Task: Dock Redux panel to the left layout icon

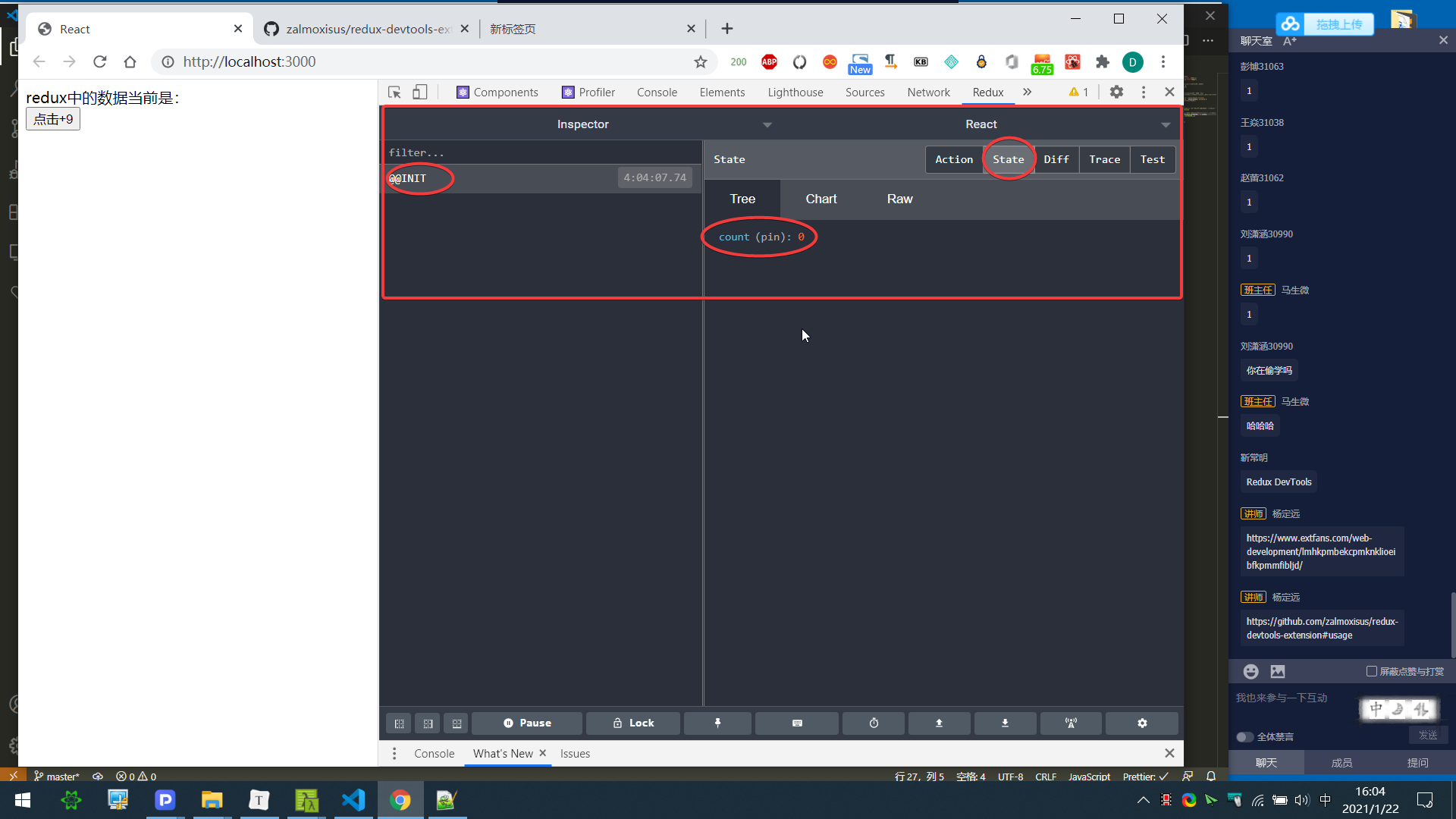Action: click(399, 723)
